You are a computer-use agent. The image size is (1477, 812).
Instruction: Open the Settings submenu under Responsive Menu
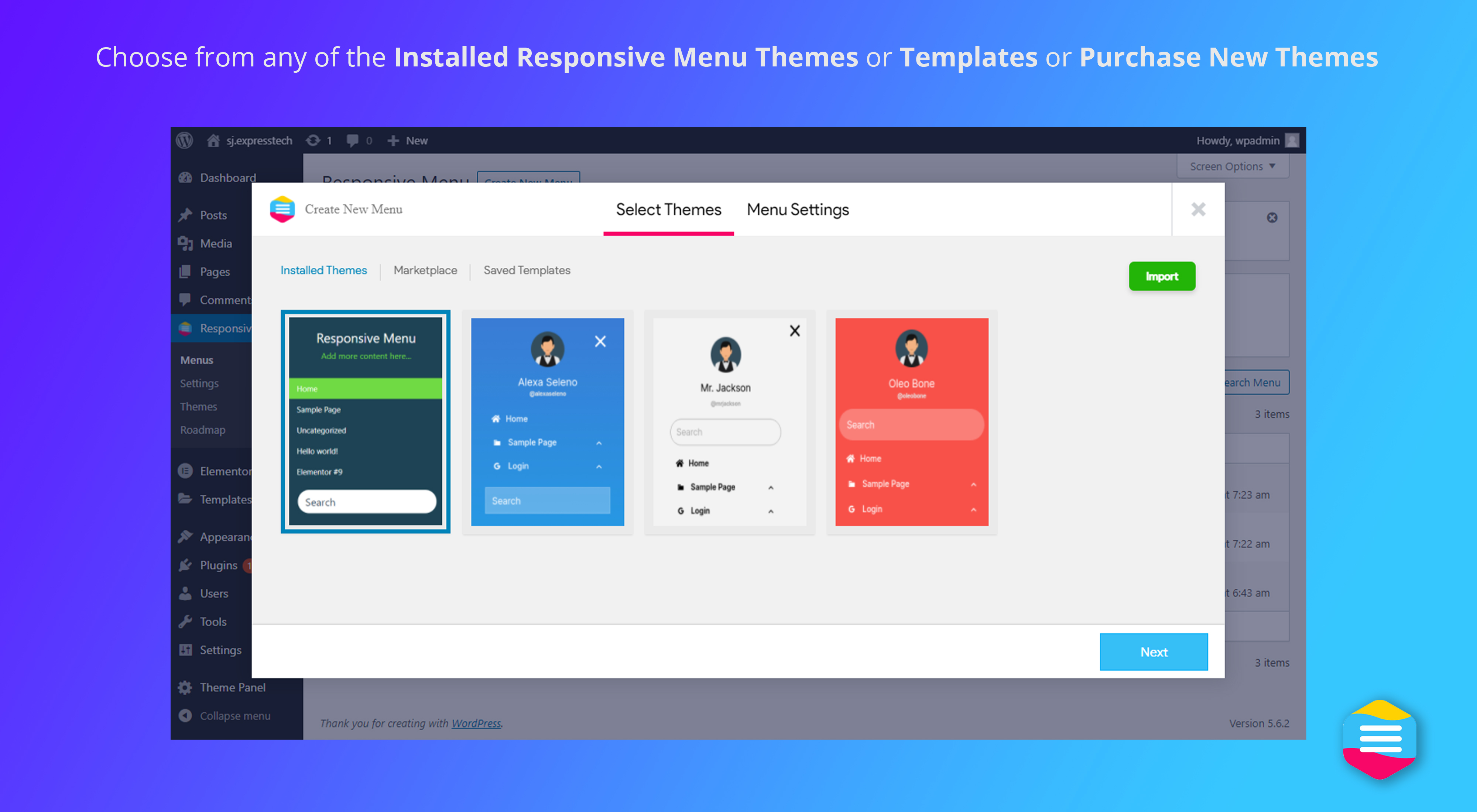tap(199, 383)
